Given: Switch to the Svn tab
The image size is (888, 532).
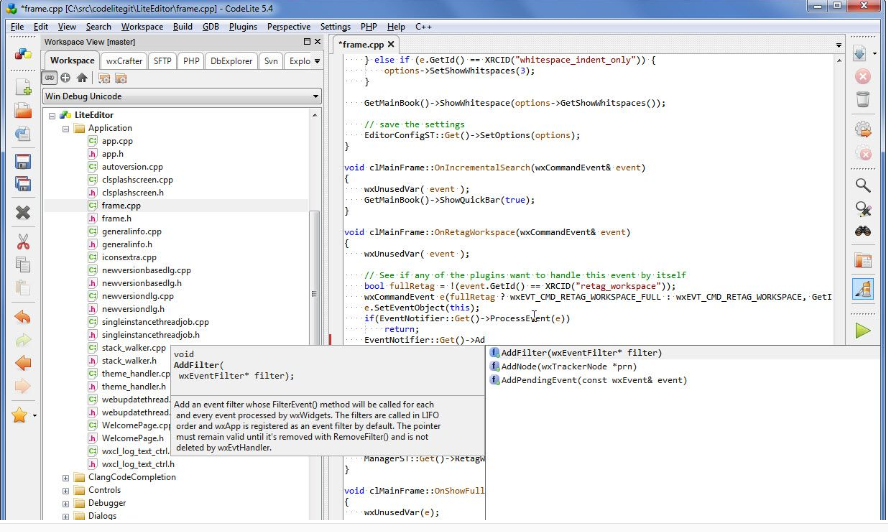Looking at the screenshot, I should pos(271,61).
